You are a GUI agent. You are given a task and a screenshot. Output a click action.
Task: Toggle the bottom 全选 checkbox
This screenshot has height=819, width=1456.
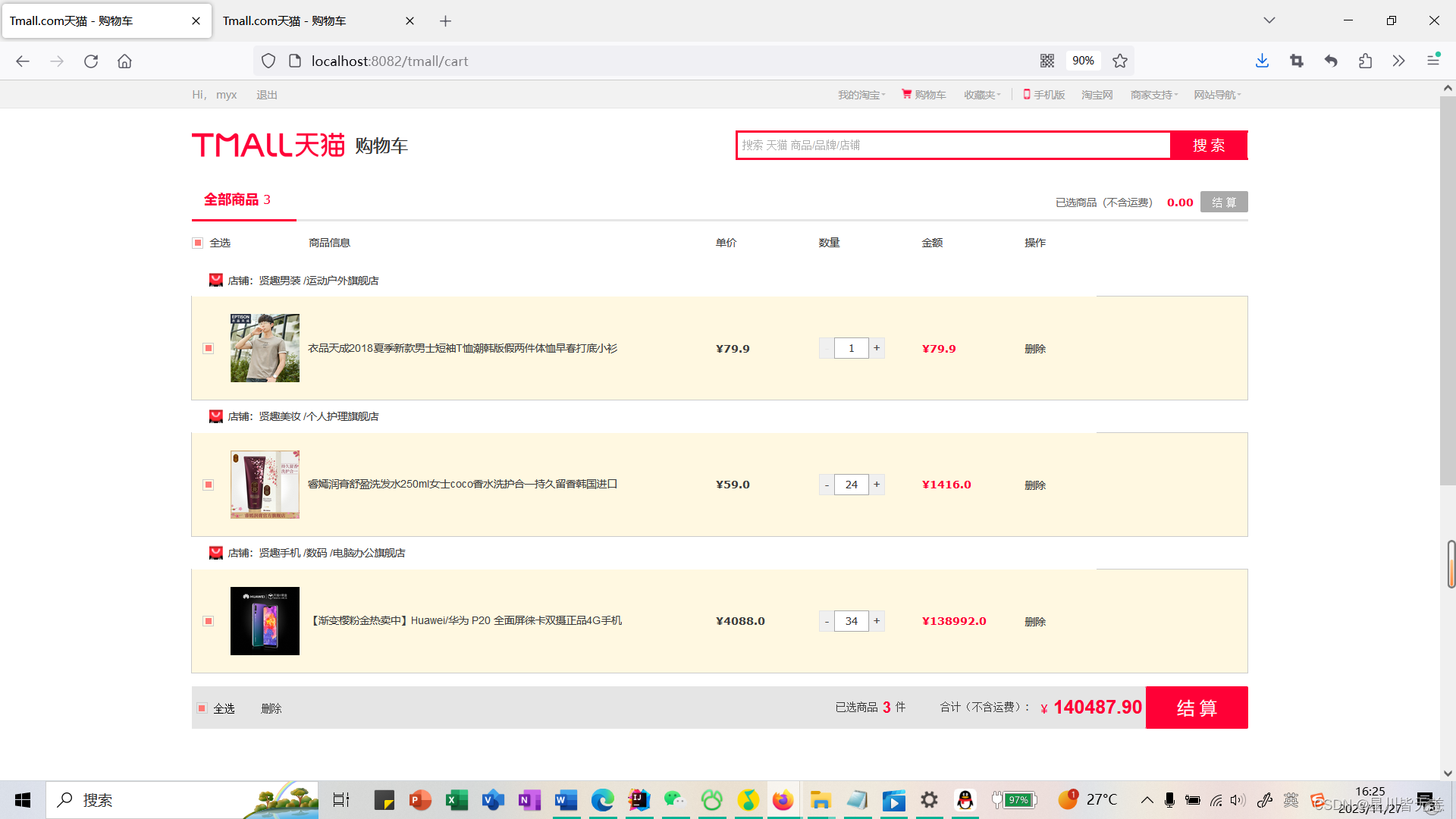[x=202, y=708]
